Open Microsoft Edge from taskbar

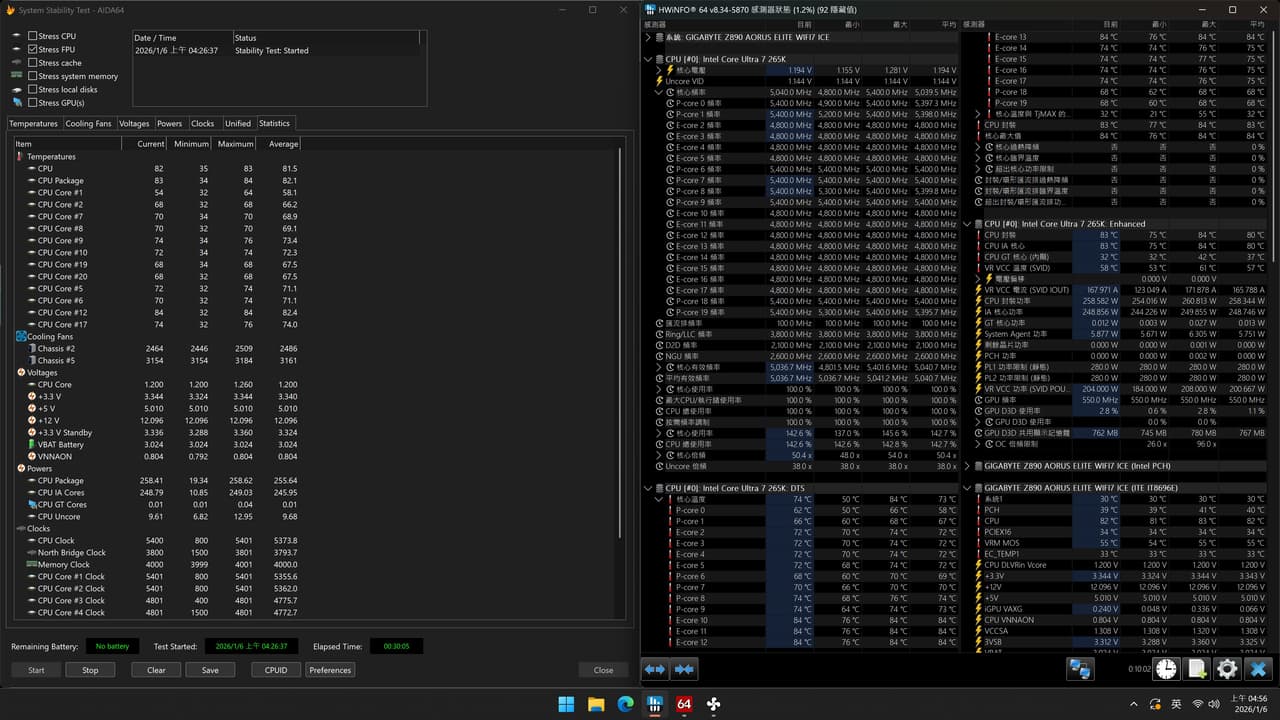coord(625,704)
